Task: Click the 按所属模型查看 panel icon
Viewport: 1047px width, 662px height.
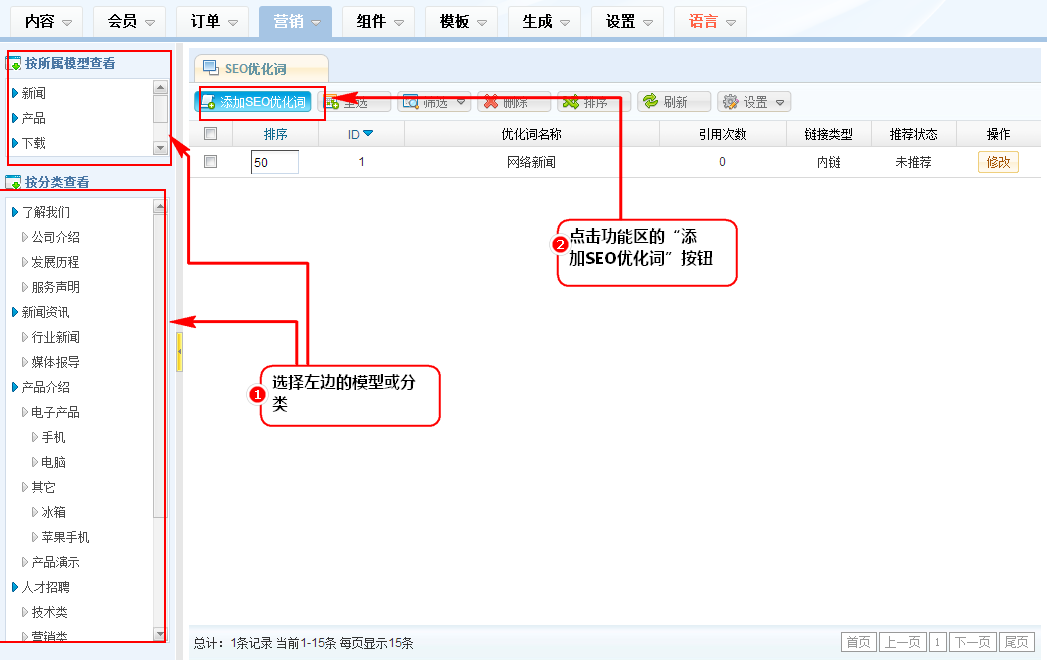Action: [x=14, y=64]
